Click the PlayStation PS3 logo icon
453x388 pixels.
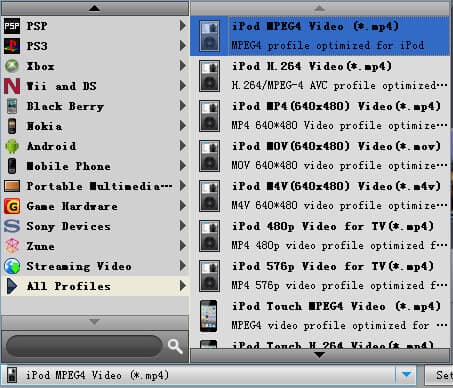coord(12,46)
